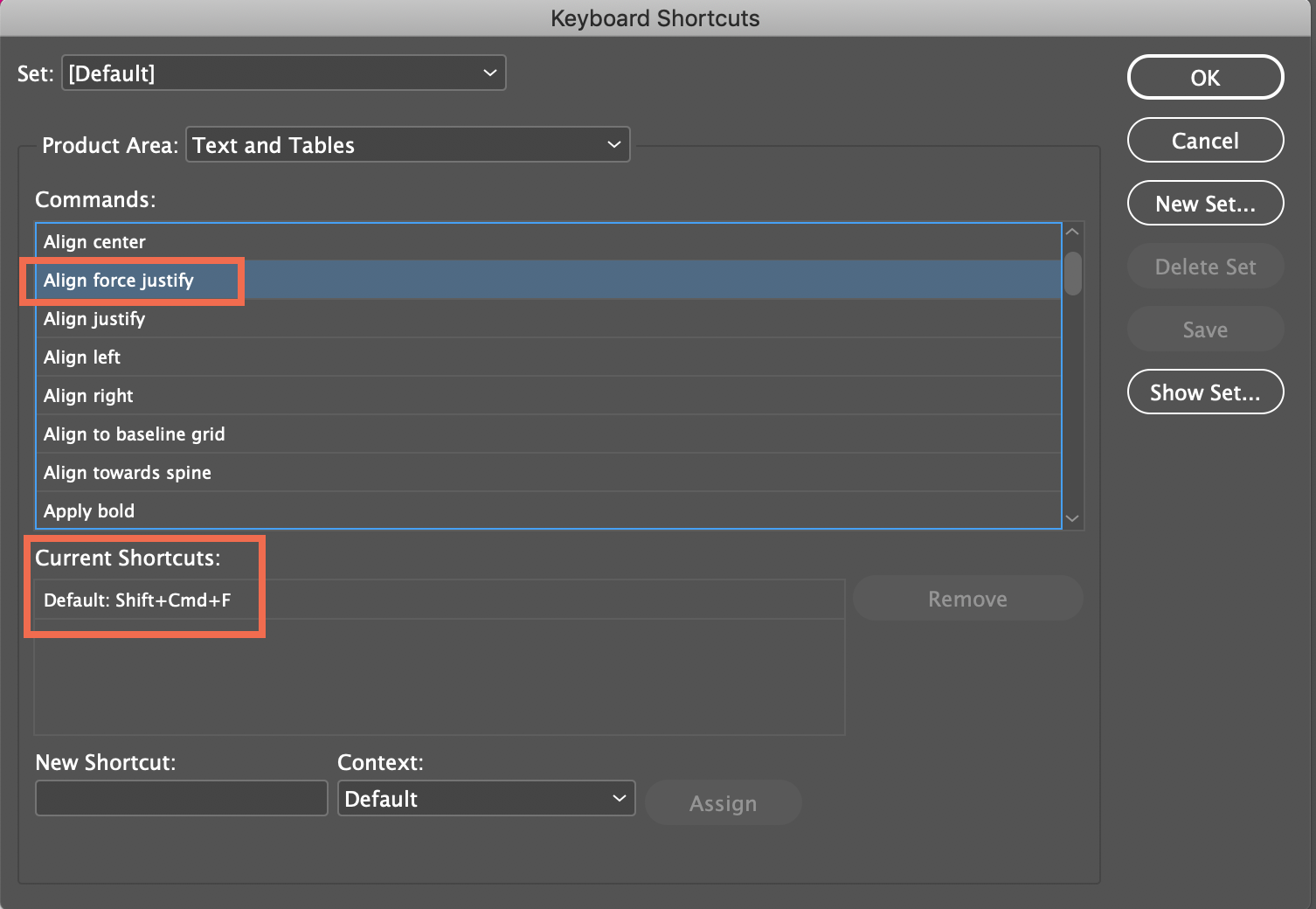Screen dimensions: 1316x909
Task: Click the scroll-up arrow of the Commands list
Action: [x=1072, y=231]
